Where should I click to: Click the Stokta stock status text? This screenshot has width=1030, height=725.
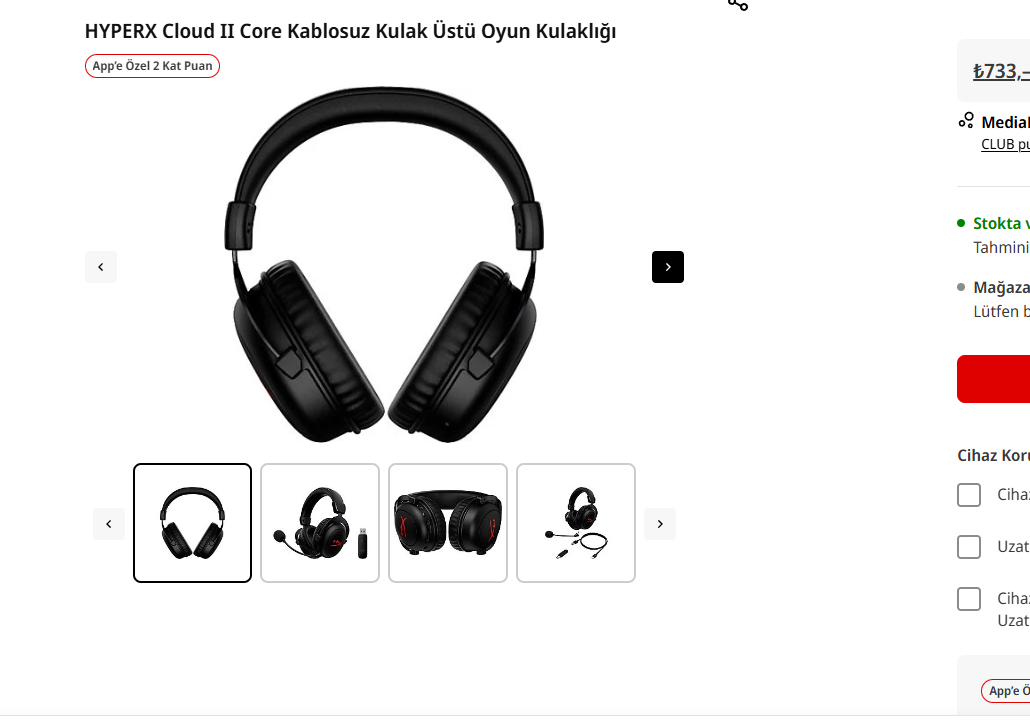tap(1001, 223)
